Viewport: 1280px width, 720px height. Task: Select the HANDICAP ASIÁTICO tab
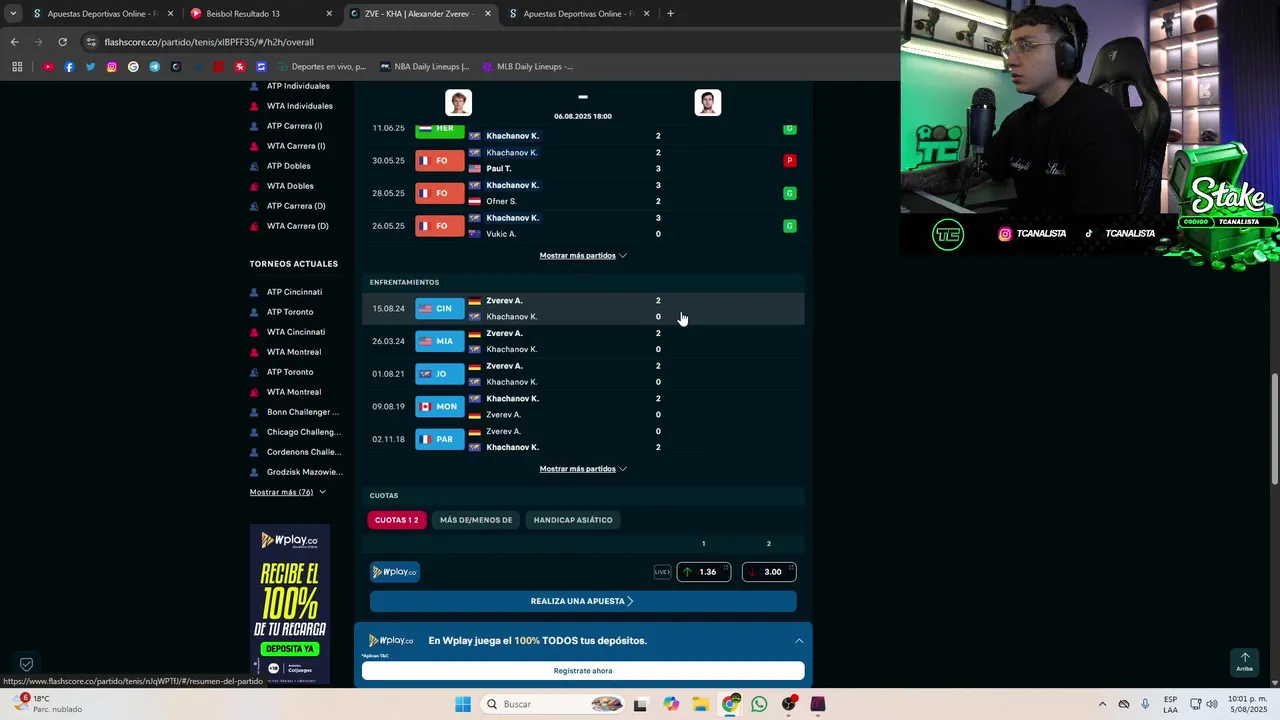(573, 520)
